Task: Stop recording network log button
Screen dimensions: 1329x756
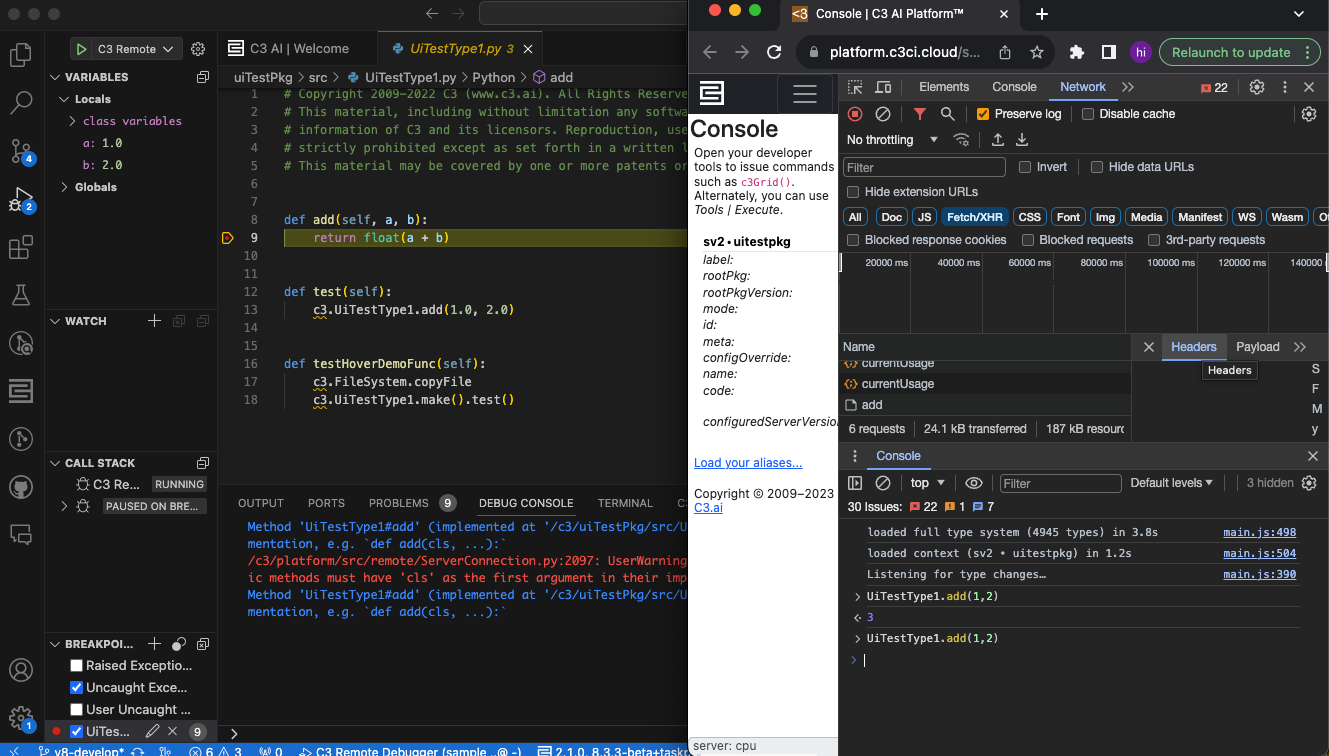Action: point(855,114)
